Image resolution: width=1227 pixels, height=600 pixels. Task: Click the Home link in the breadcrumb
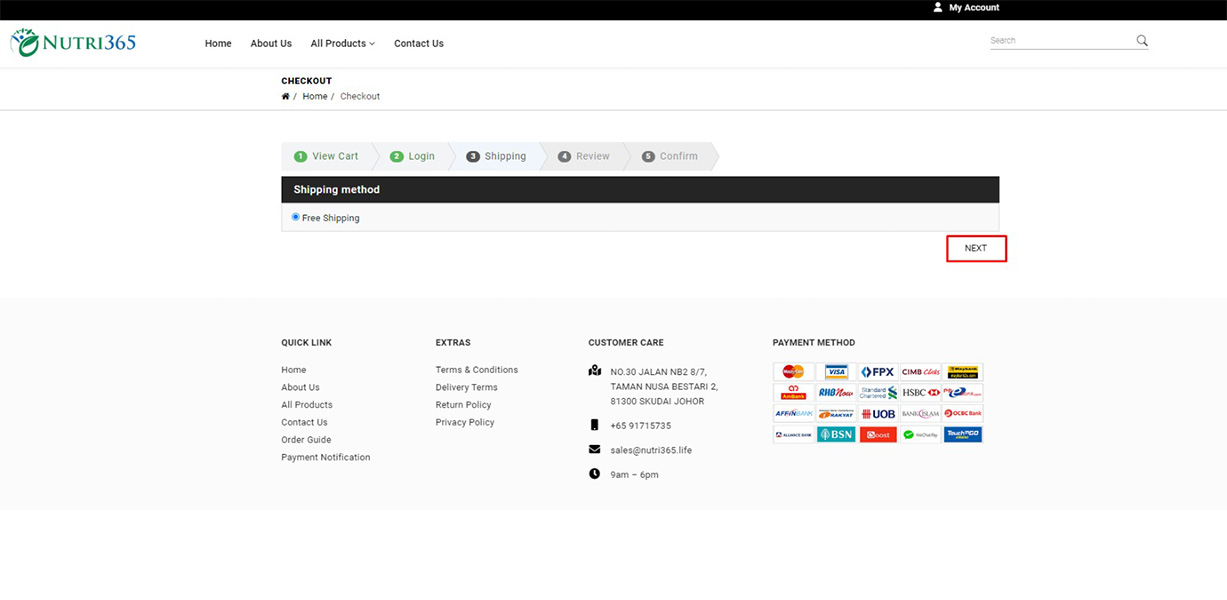coord(315,97)
